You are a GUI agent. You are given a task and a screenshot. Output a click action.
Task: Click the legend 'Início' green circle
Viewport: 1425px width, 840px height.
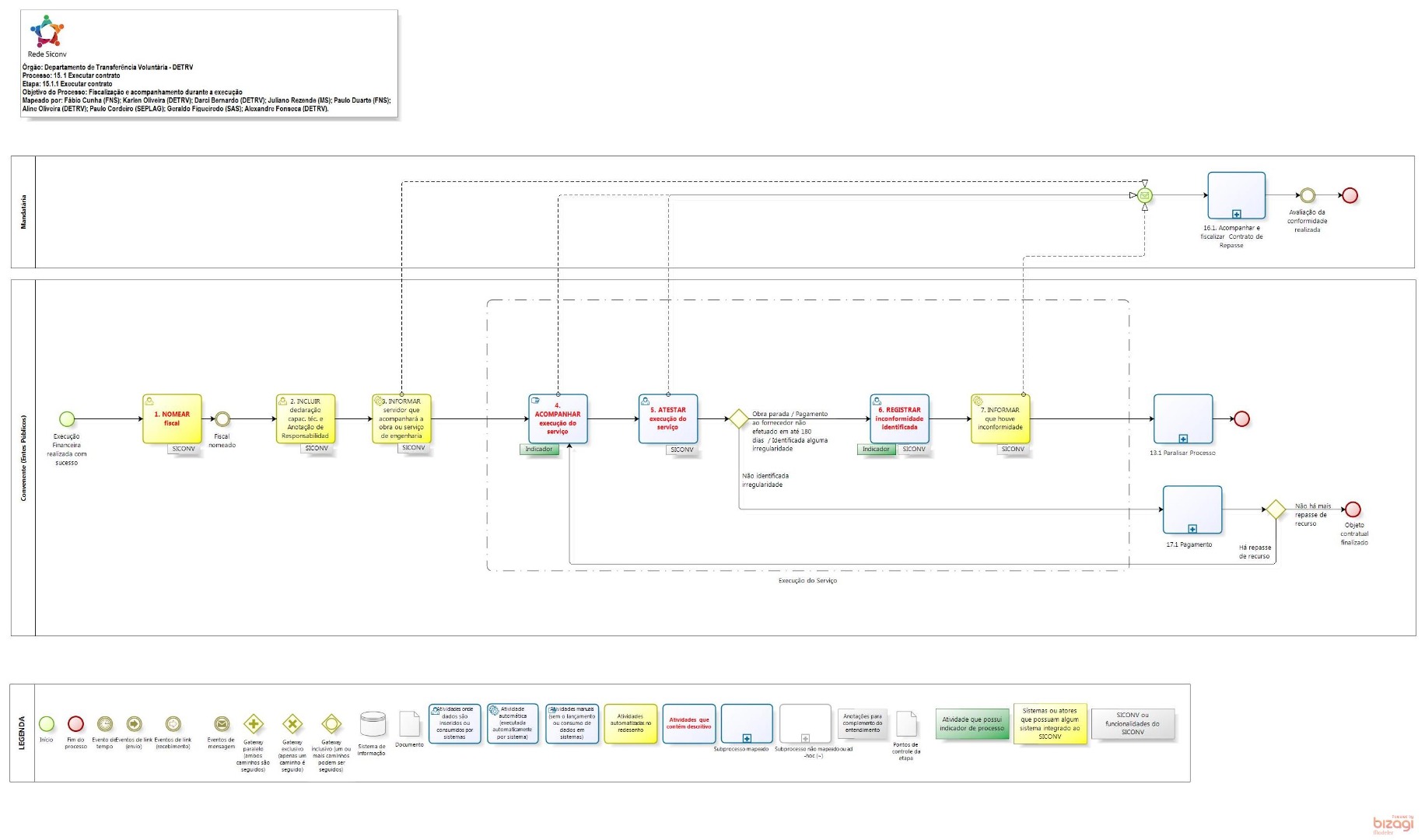[47, 724]
